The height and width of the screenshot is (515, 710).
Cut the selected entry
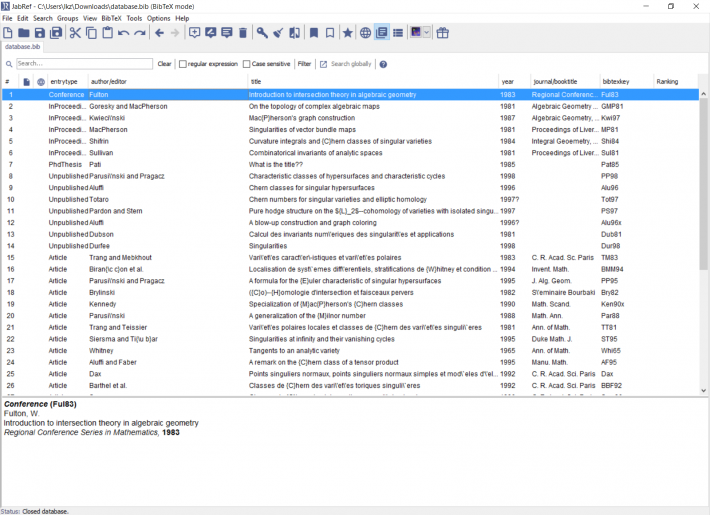(75, 33)
